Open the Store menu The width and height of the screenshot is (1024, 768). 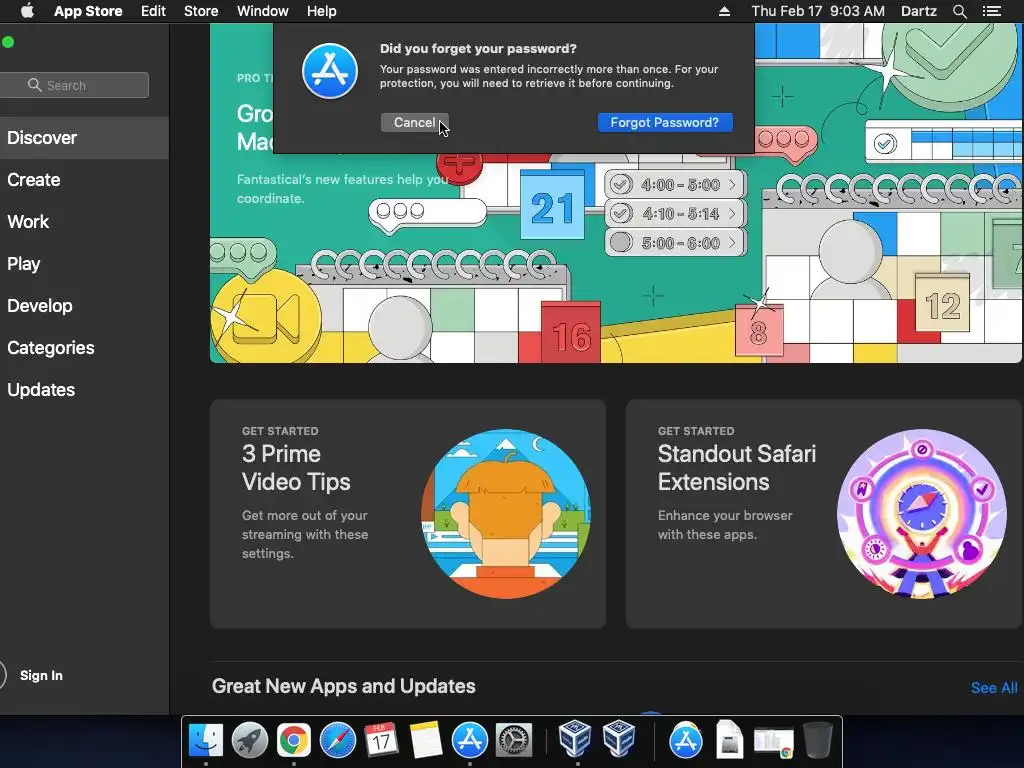201,11
